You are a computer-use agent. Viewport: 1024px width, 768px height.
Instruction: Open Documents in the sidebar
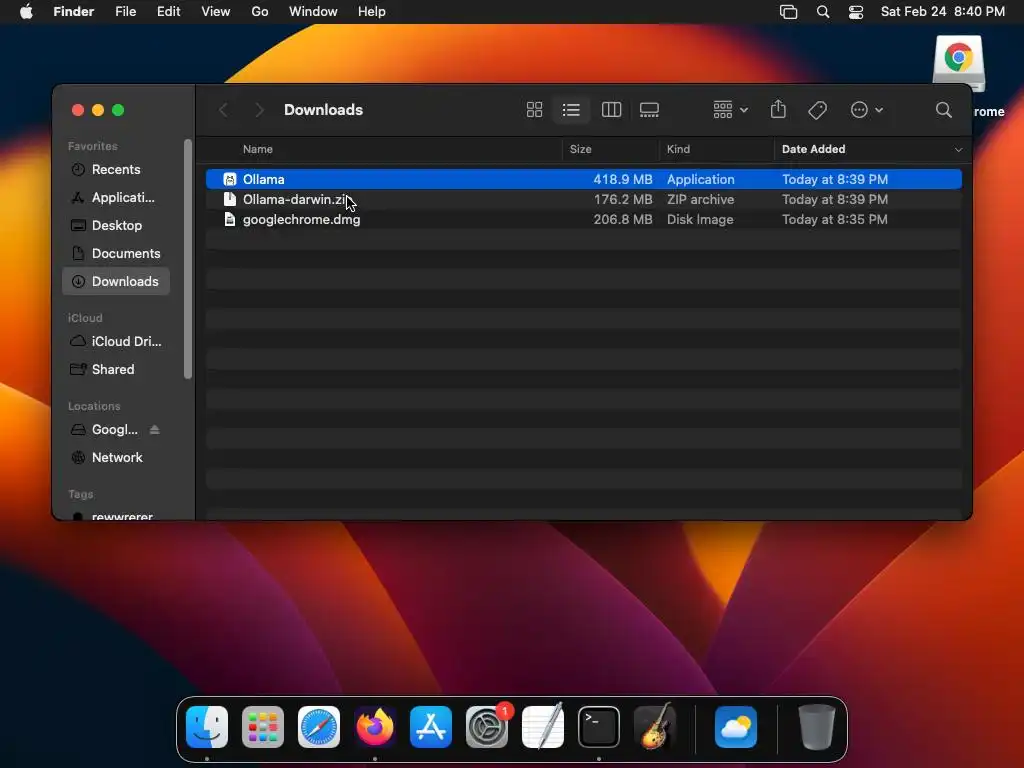pos(116,254)
